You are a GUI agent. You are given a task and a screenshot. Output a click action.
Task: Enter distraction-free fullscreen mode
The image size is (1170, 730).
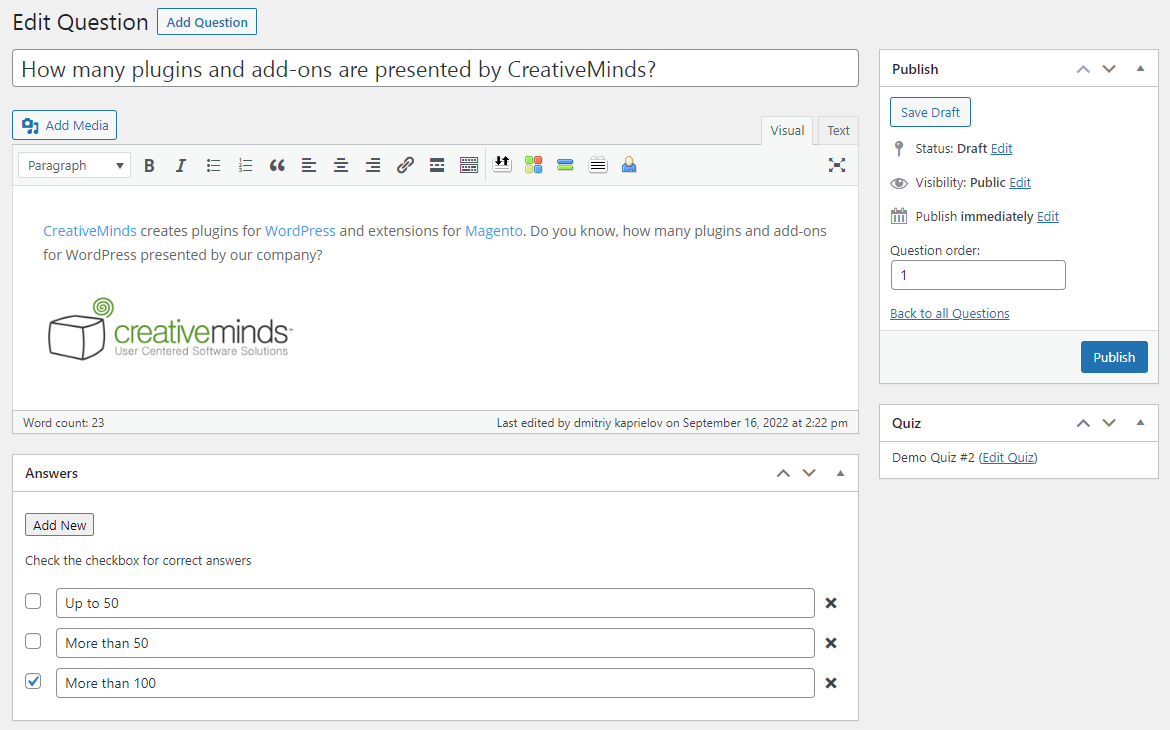tap(836, 166)
